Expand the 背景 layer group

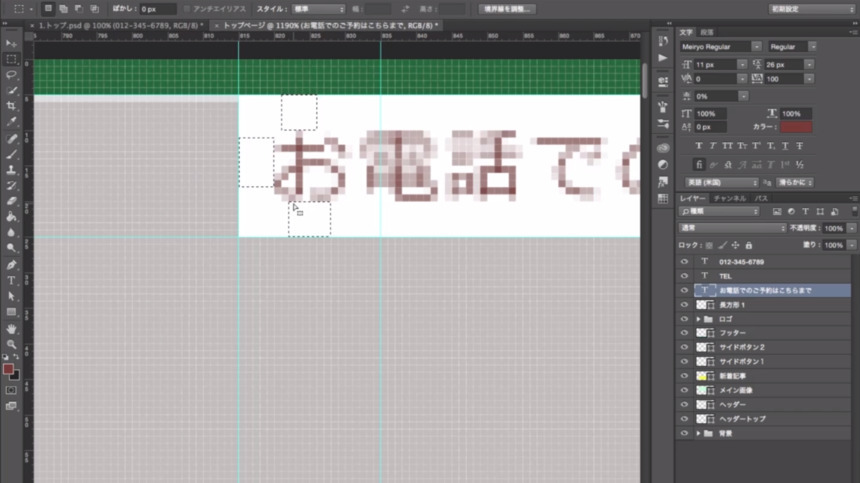click(698, 433)
